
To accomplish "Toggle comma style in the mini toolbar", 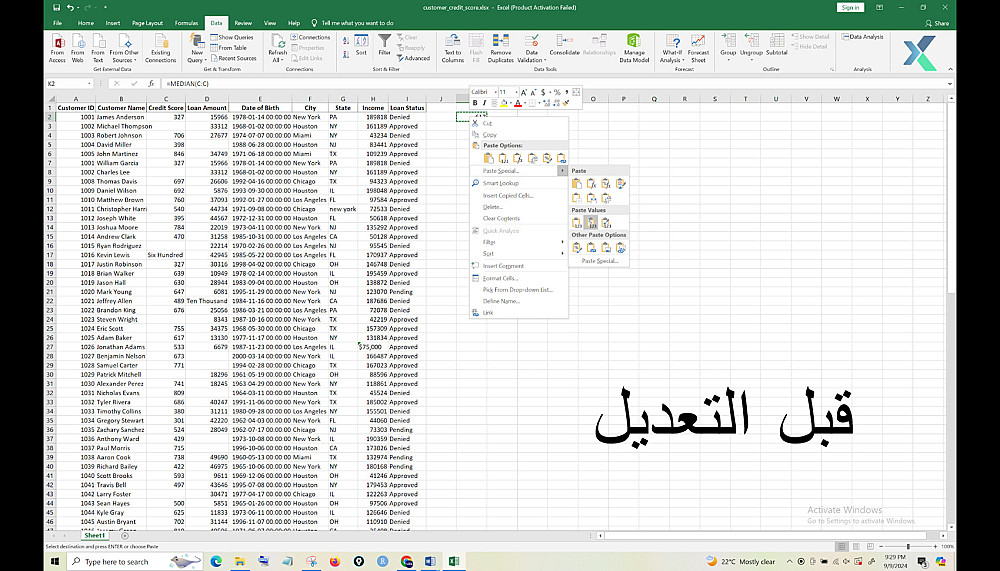I will (x=566, y=93).
